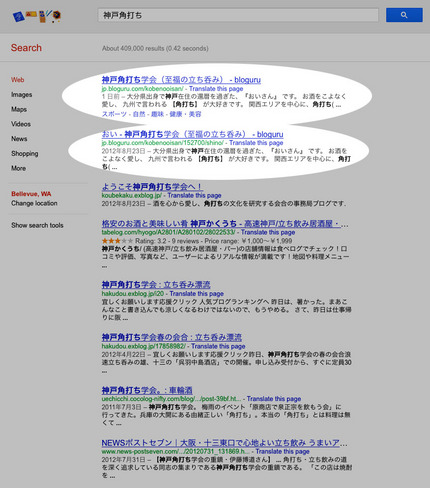
Task: Focus the search box containing 神戸角打ち
Action: click(x=238, y=15)
